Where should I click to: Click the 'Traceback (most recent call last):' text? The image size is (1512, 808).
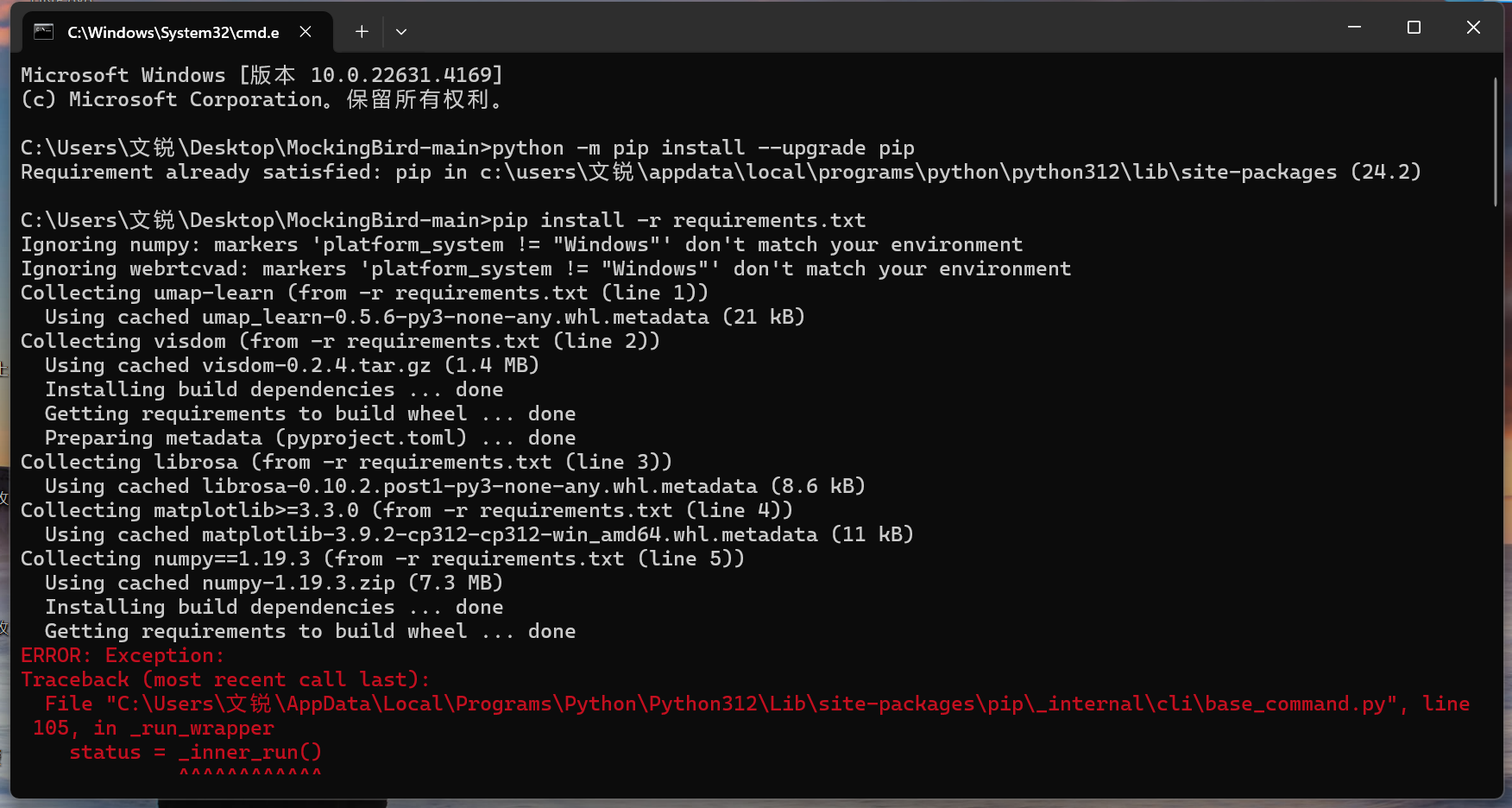pos(225,680)
